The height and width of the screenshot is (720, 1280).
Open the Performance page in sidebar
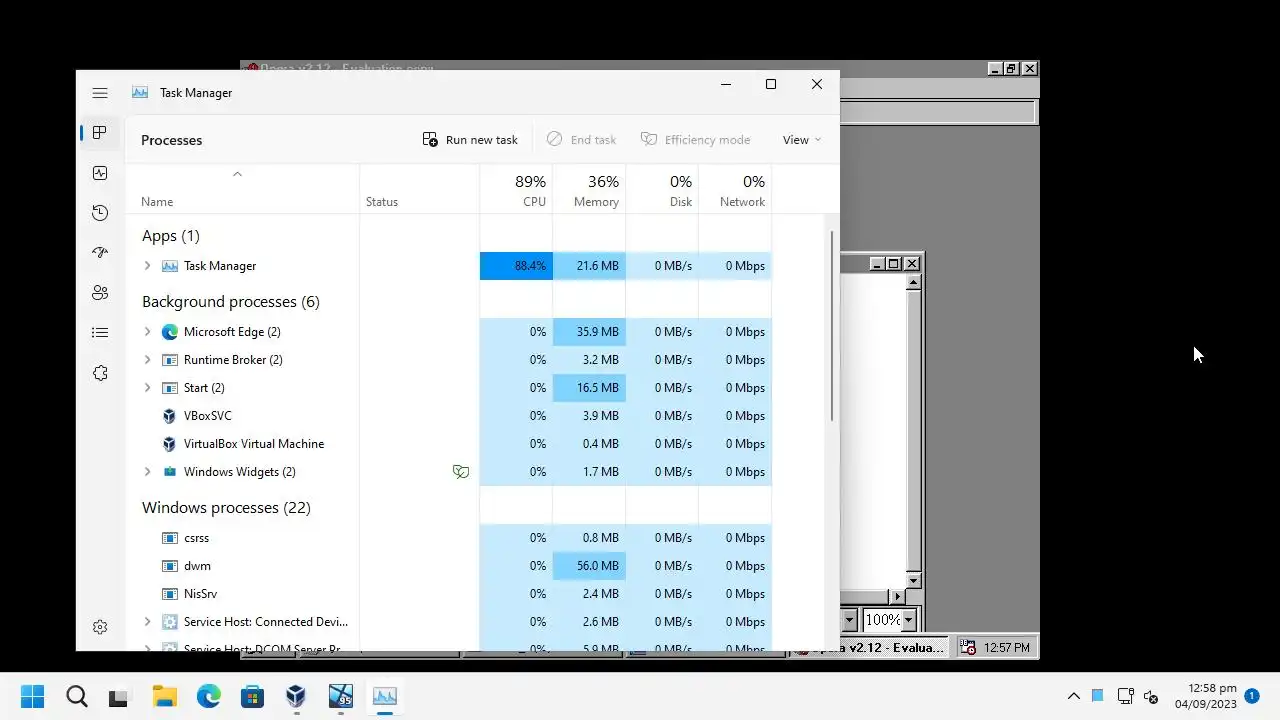(100, 173)
